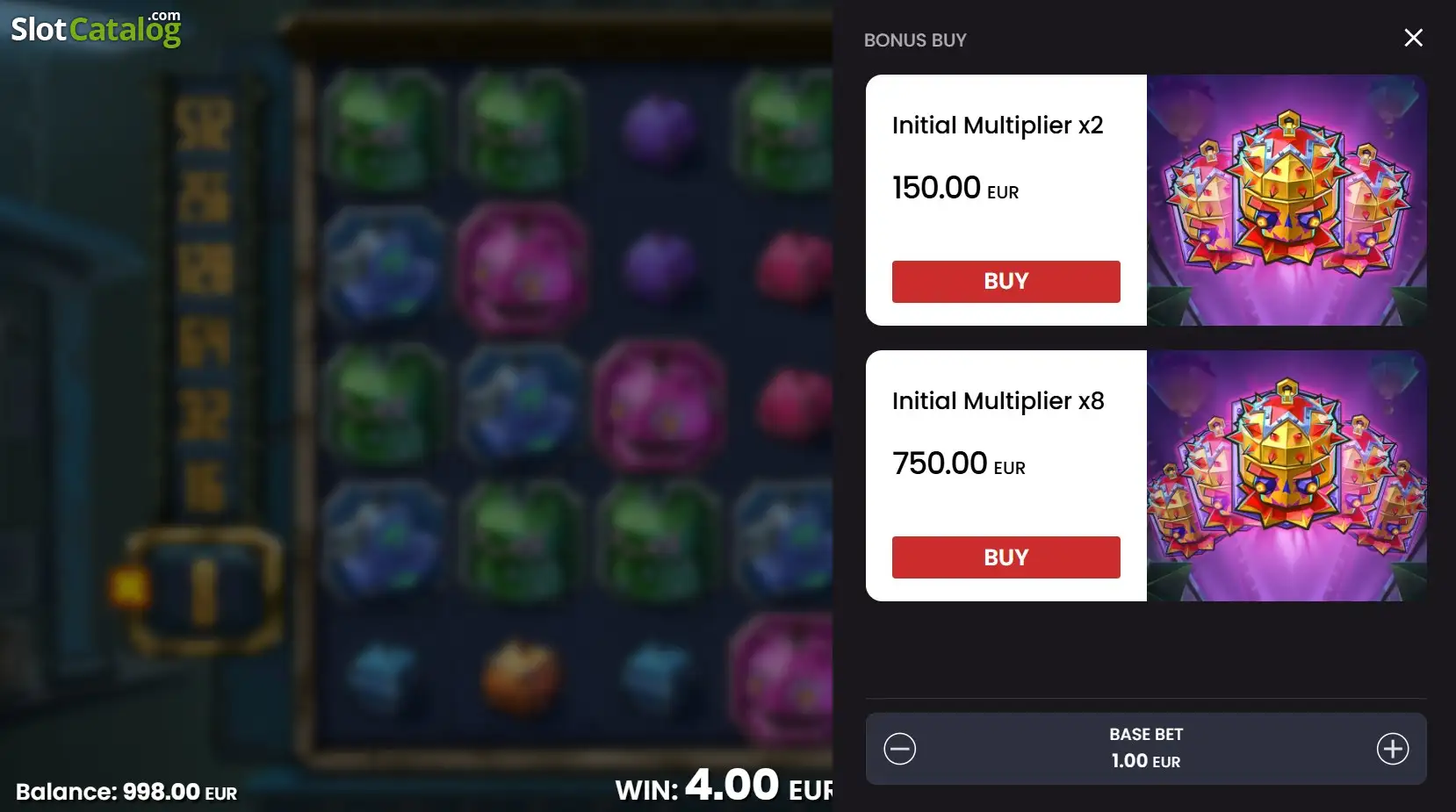Click the x8 bonus mask artwork
Viewport: 1456px width, 812px height.
click(1287, 476)
